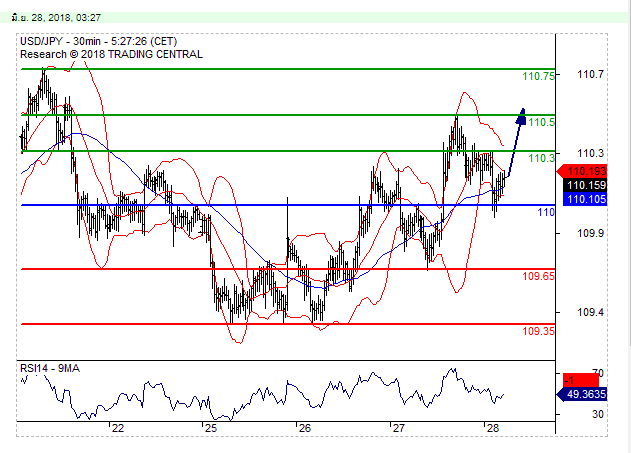Click the red 109.35 support label
The image size is (631, 453).
538,331
